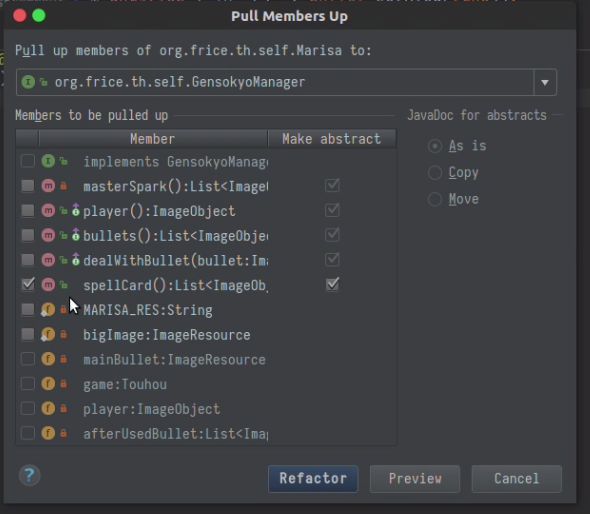The width and height of the screenshot is (590, 514).
Task: Uncheck the spellCard() member checkbox
Action: [28, 284]
